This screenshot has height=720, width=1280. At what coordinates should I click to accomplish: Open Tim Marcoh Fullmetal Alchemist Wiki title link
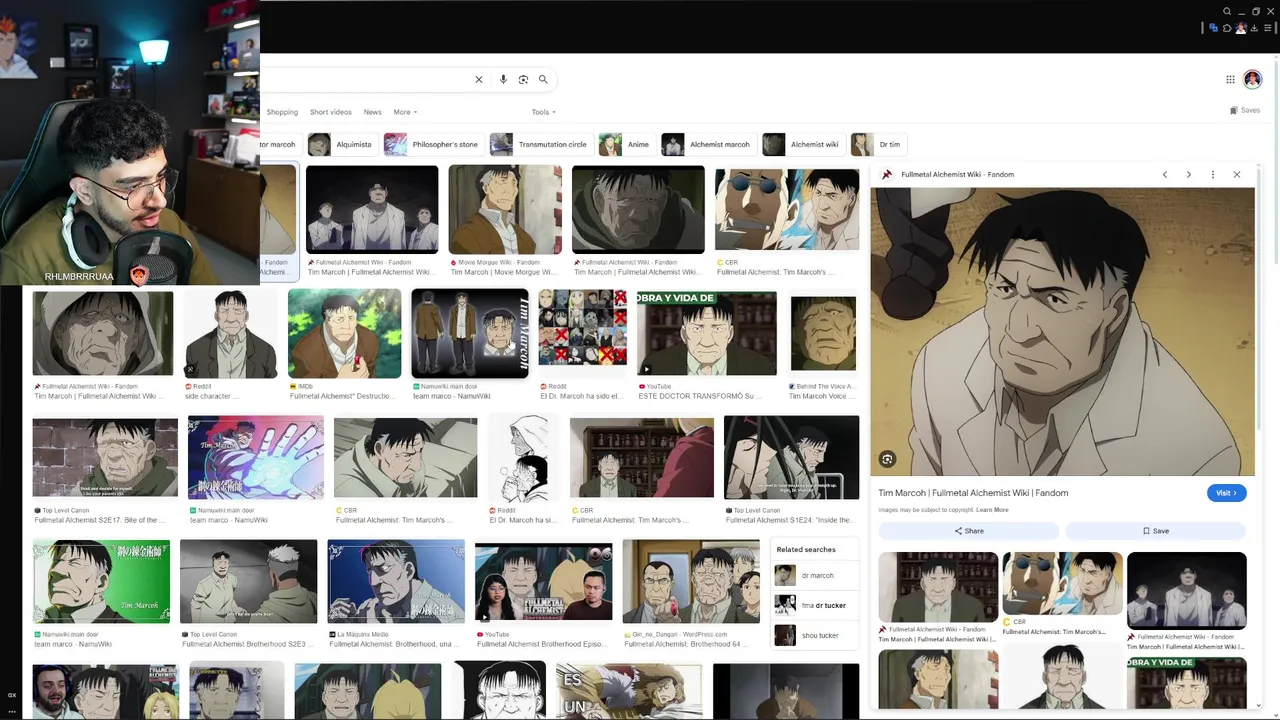973,493
